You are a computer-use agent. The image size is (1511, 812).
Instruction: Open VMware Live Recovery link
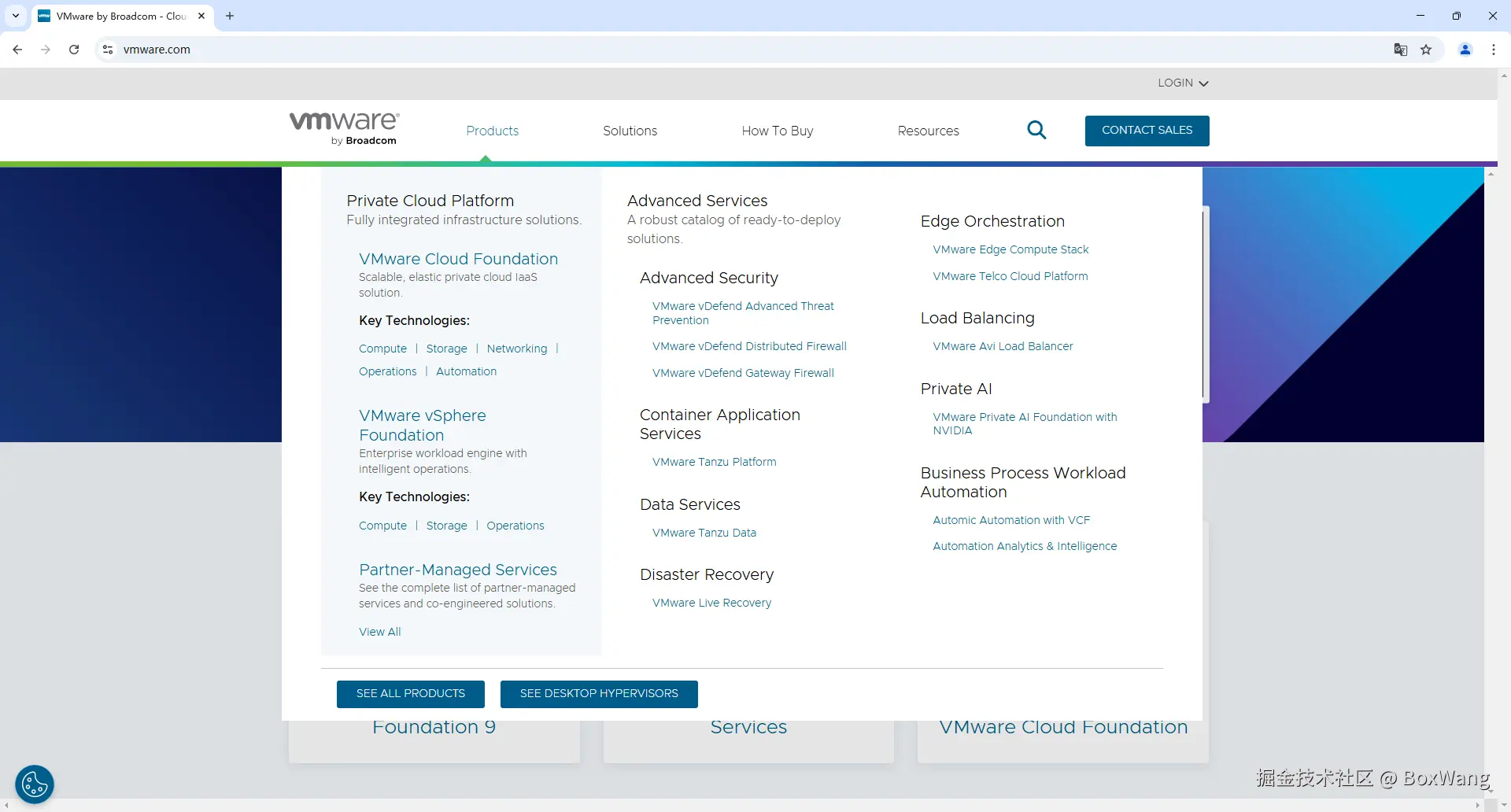tap(712, 603)
